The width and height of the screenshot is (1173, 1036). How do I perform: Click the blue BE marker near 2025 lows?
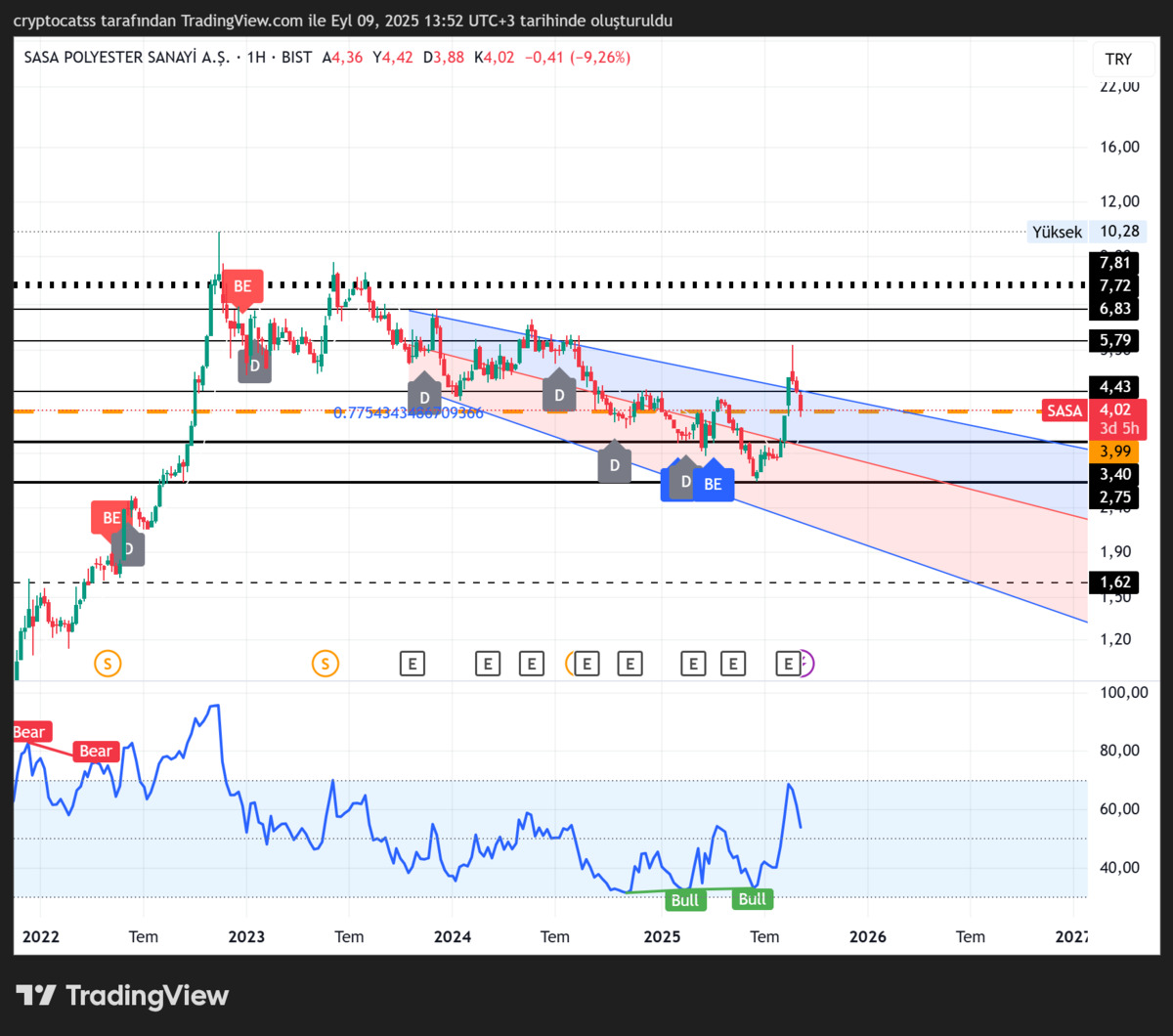[714, 484]
